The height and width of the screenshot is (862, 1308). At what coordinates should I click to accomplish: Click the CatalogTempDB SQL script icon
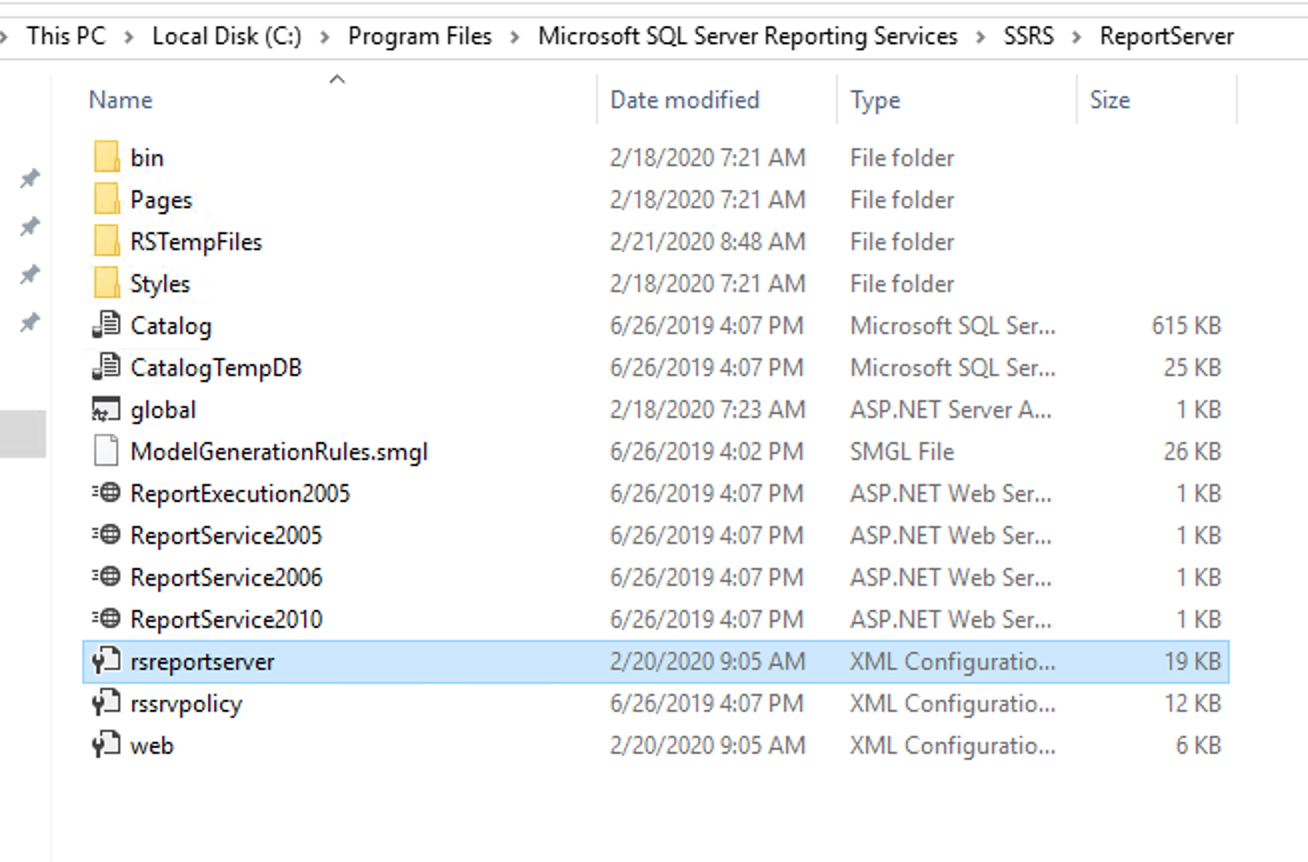point(106,367)
